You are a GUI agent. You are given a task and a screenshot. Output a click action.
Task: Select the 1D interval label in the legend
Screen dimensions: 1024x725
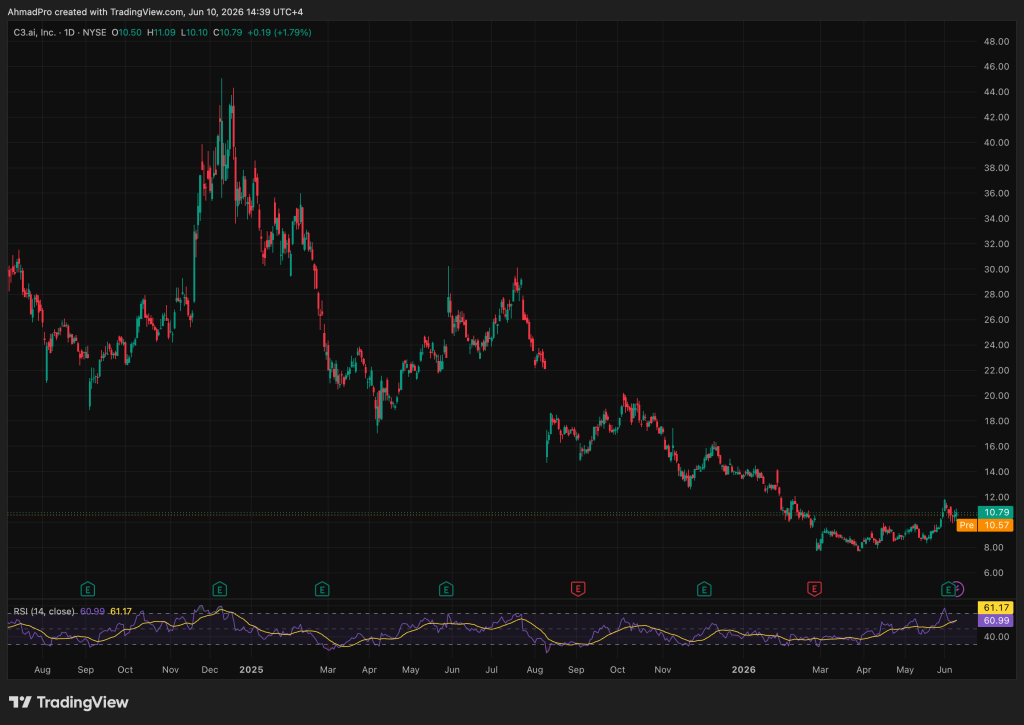[69, 32]
